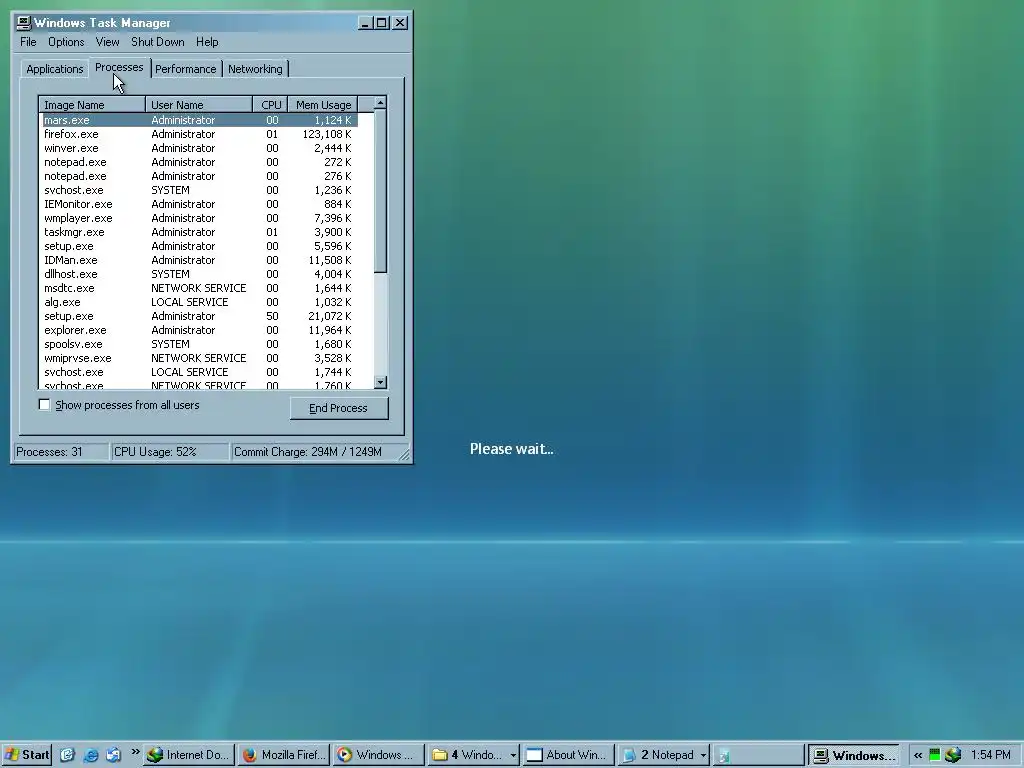Open the grouped 4 Windows Explorer taskbar button
The height and width of the screenshot is (768, 1024).
click(473, 755)
